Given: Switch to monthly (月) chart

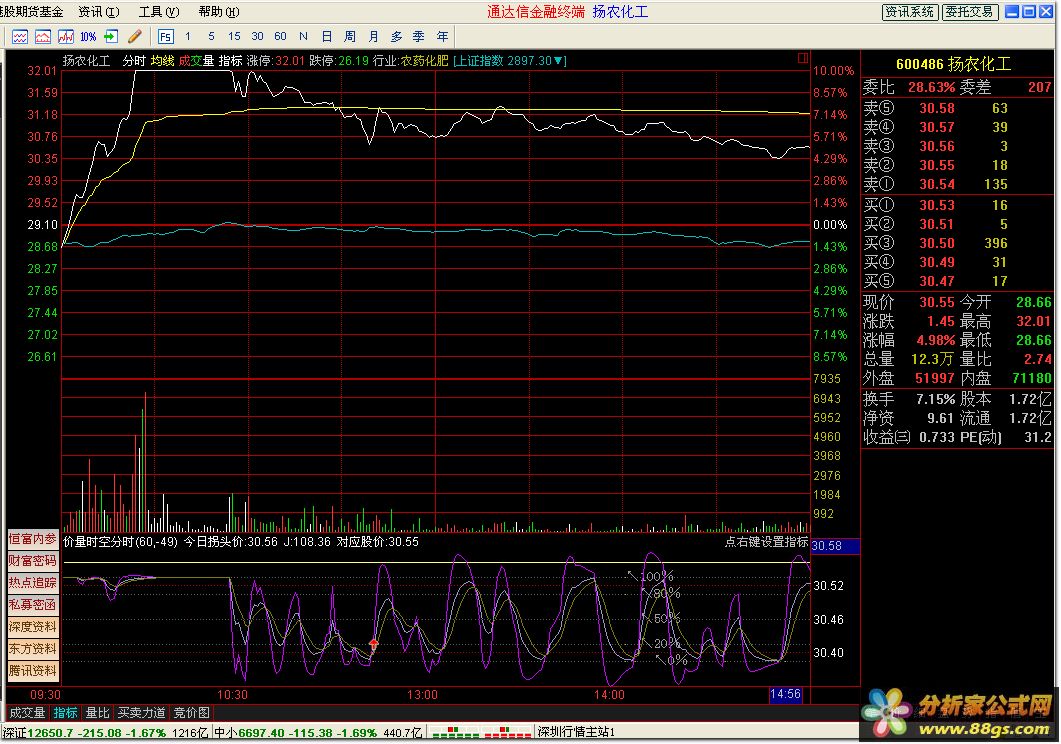Looking at the screenshot, I should tap(374, 37).
